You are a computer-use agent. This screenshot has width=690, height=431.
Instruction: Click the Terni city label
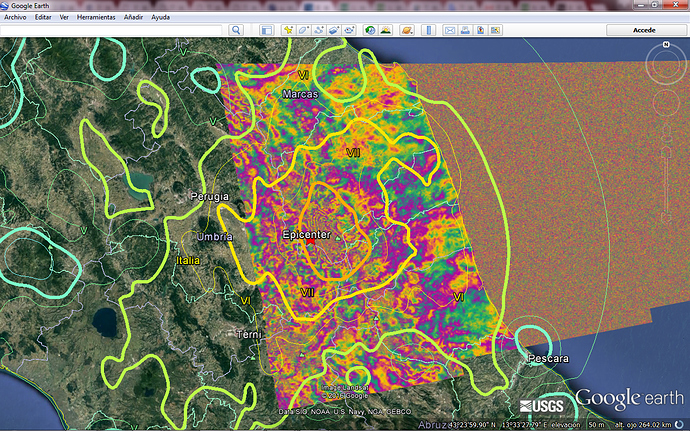point(250,335)
